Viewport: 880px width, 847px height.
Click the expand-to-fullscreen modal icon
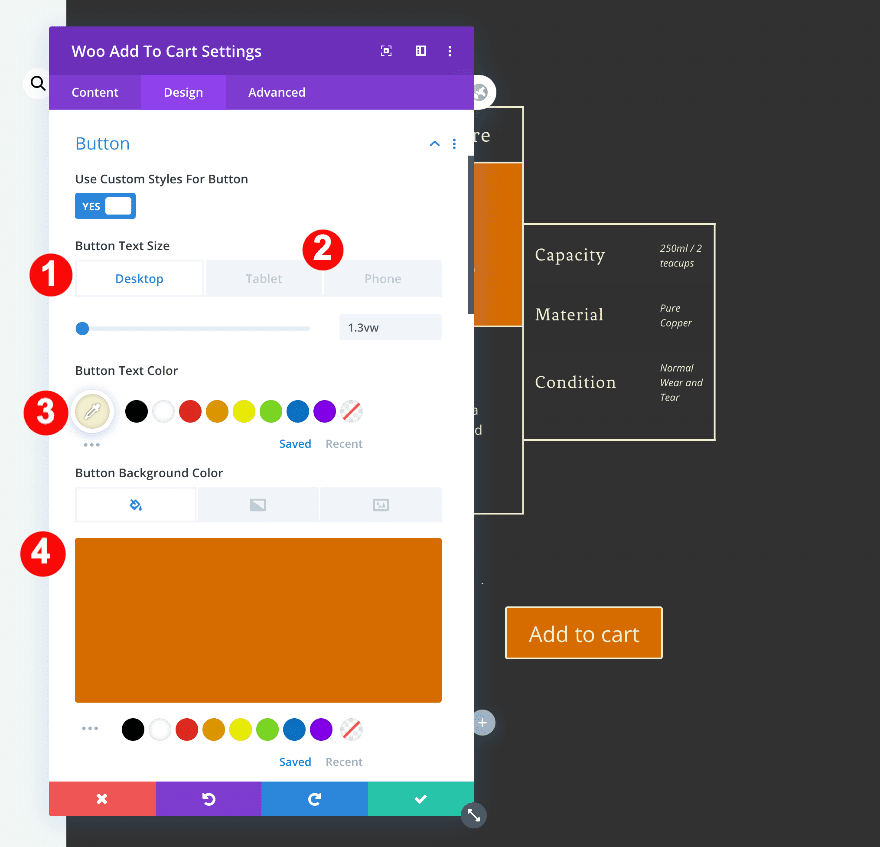click(x=386, y=51)
